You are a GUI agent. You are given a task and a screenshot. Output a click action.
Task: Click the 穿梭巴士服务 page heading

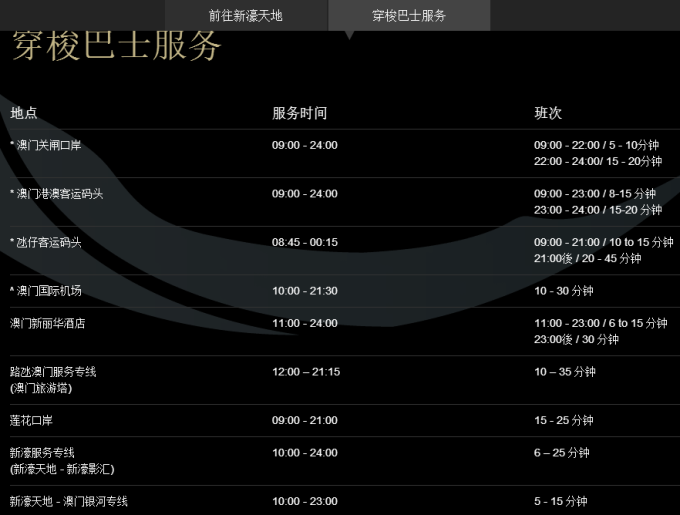(117, 47)
